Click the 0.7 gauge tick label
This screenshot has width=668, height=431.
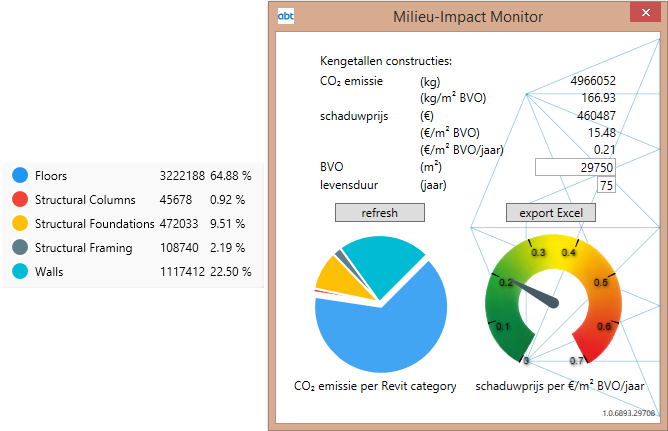[577, 361]
